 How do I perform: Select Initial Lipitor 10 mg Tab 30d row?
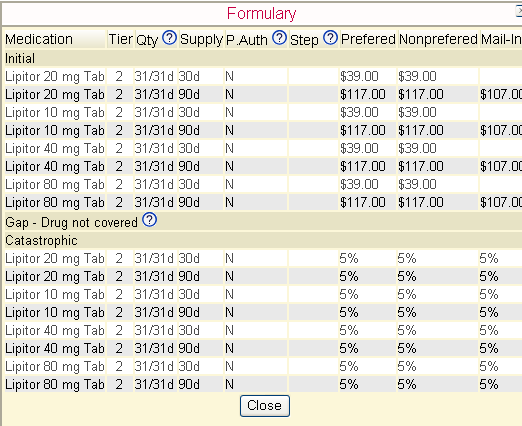tap(263, 112)
